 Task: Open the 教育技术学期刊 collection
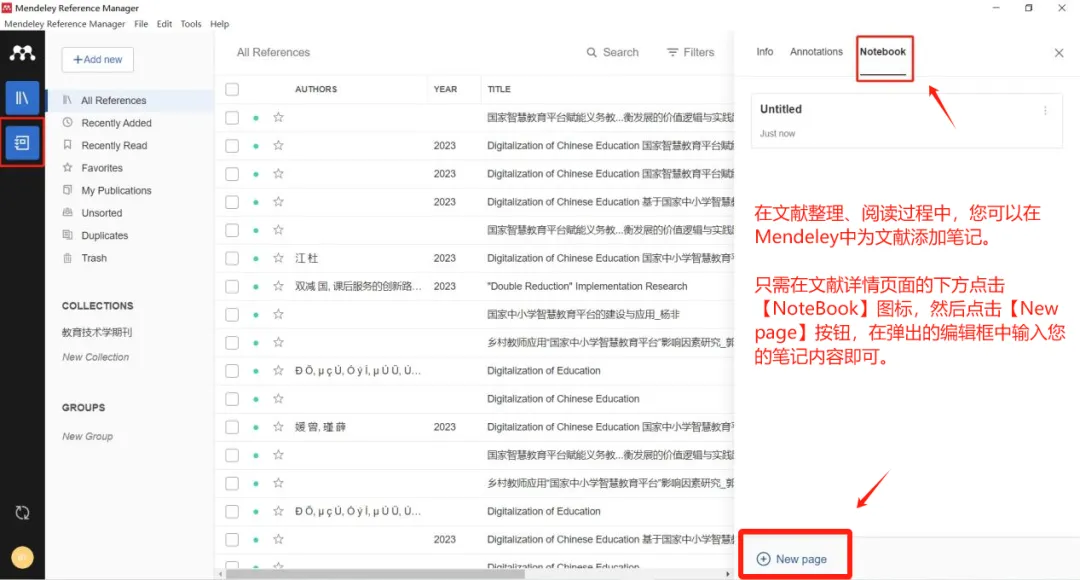click(97, 333)
